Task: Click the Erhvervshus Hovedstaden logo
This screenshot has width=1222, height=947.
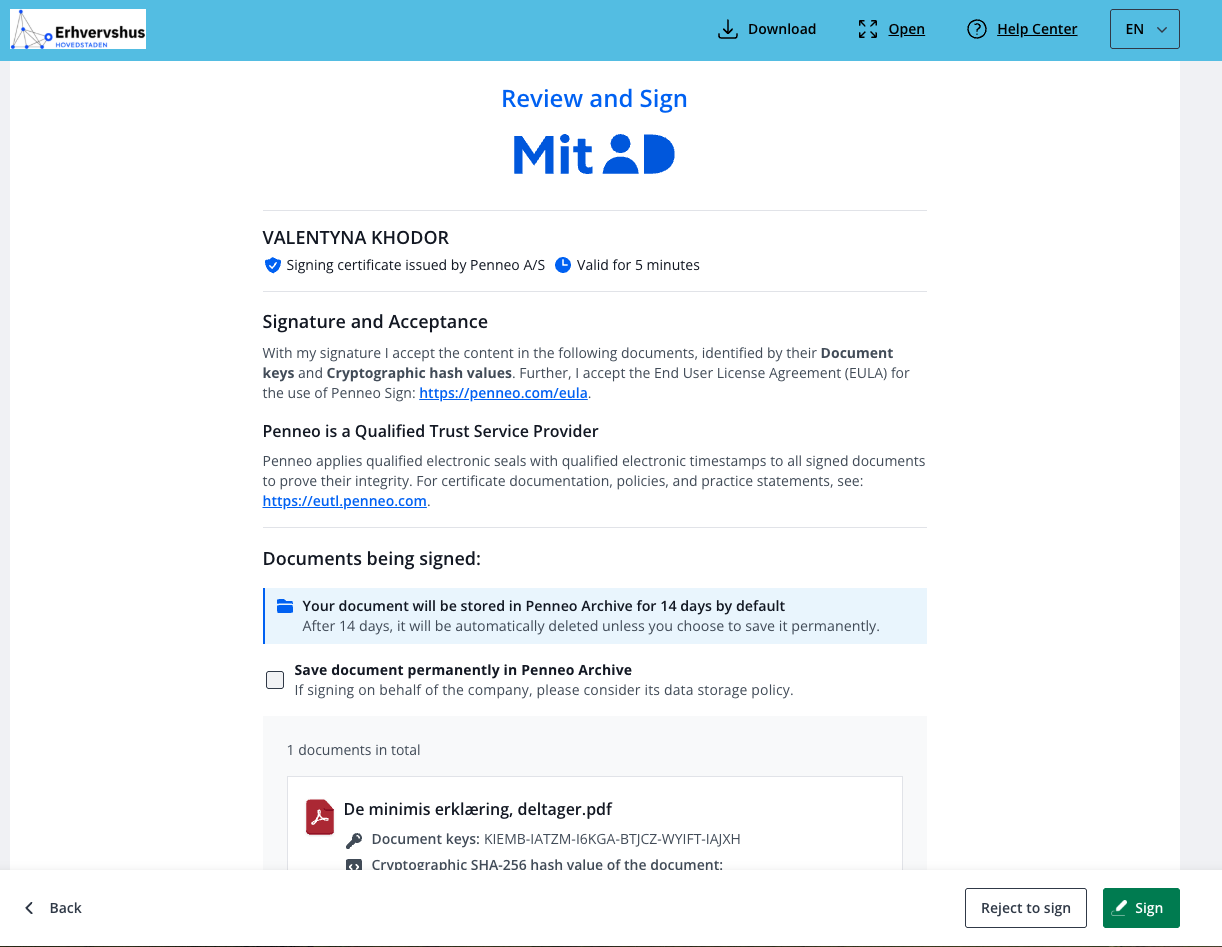Action: (x=78, y=30)
